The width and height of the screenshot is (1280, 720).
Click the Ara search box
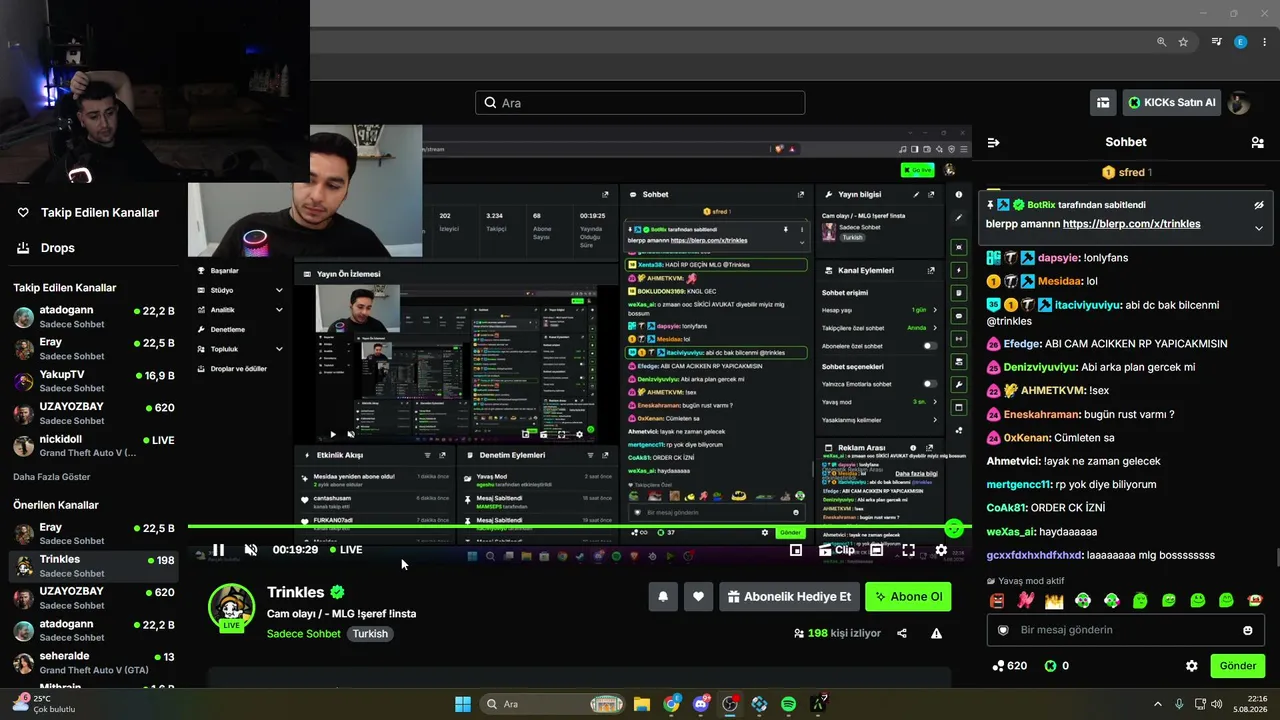point(640,103)
